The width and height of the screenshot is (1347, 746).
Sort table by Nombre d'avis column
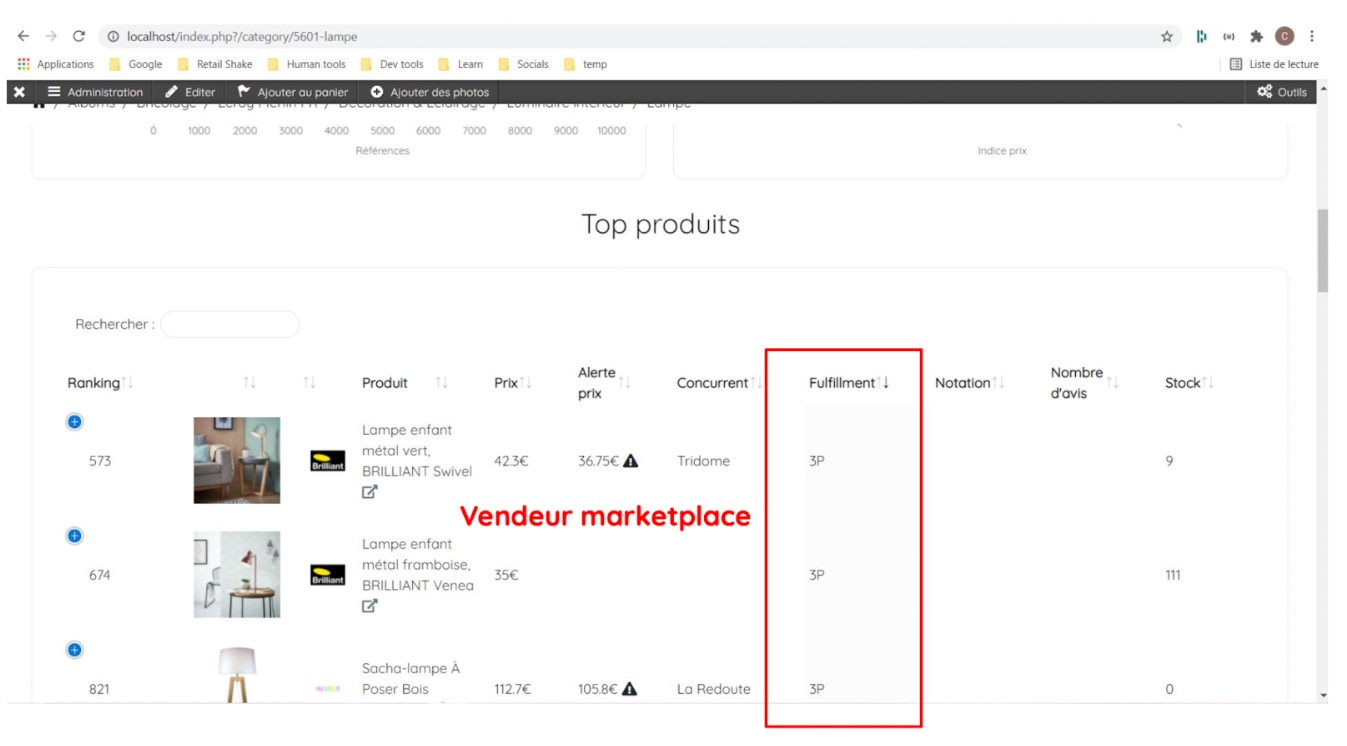1085,383
